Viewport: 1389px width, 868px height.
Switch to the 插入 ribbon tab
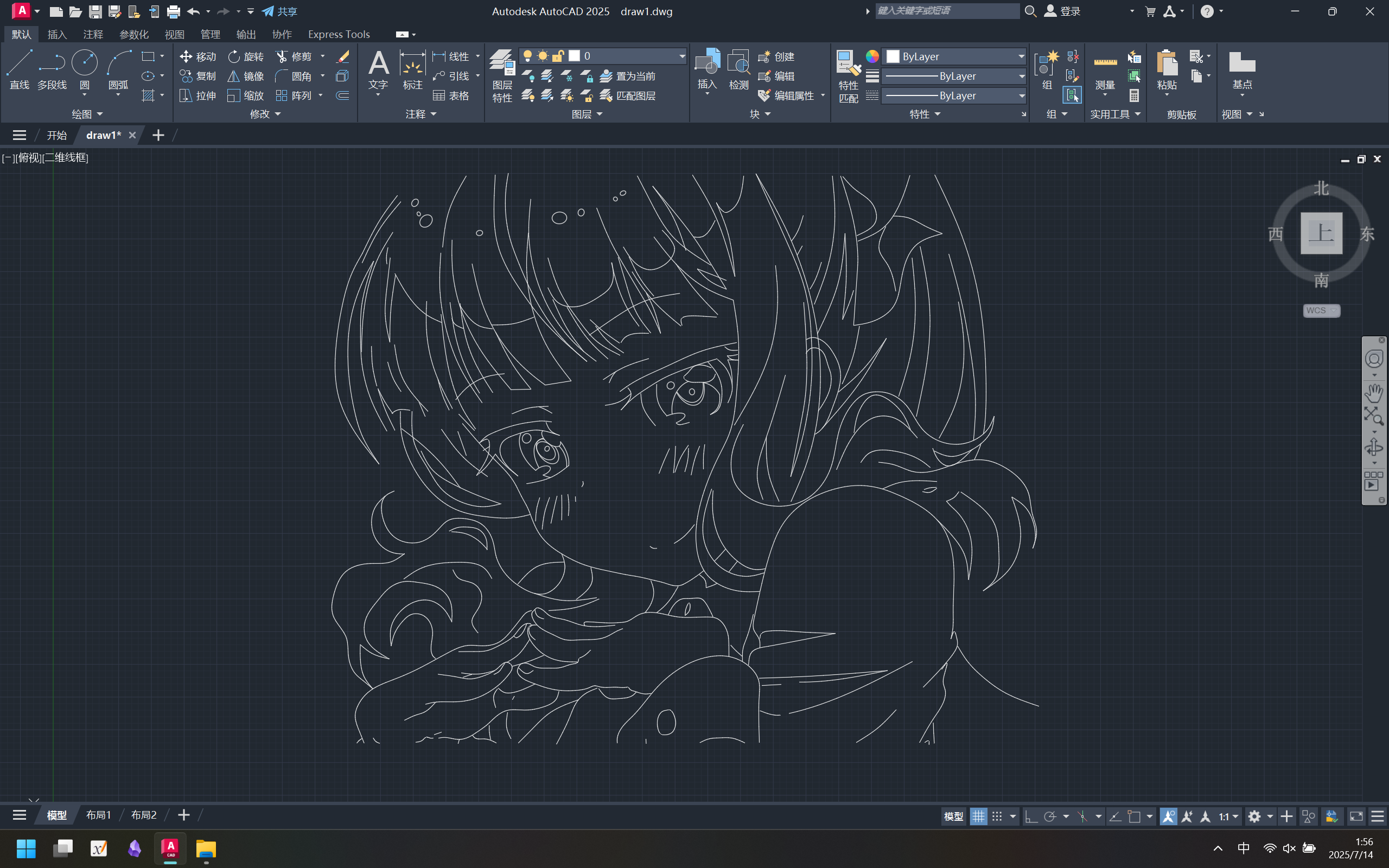tap(57, 34)
